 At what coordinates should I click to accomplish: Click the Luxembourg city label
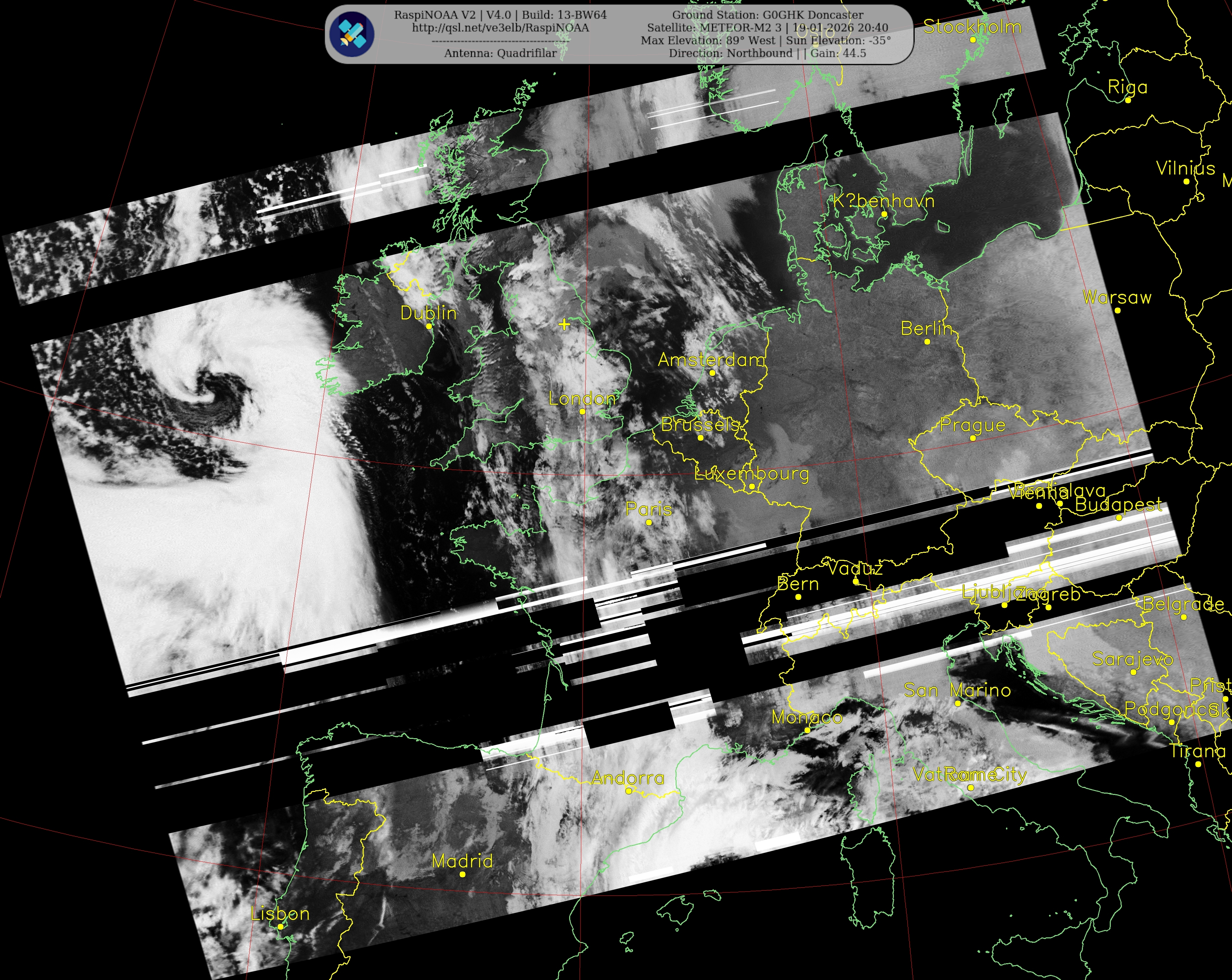pyautogui.click(x=751, y=474)
